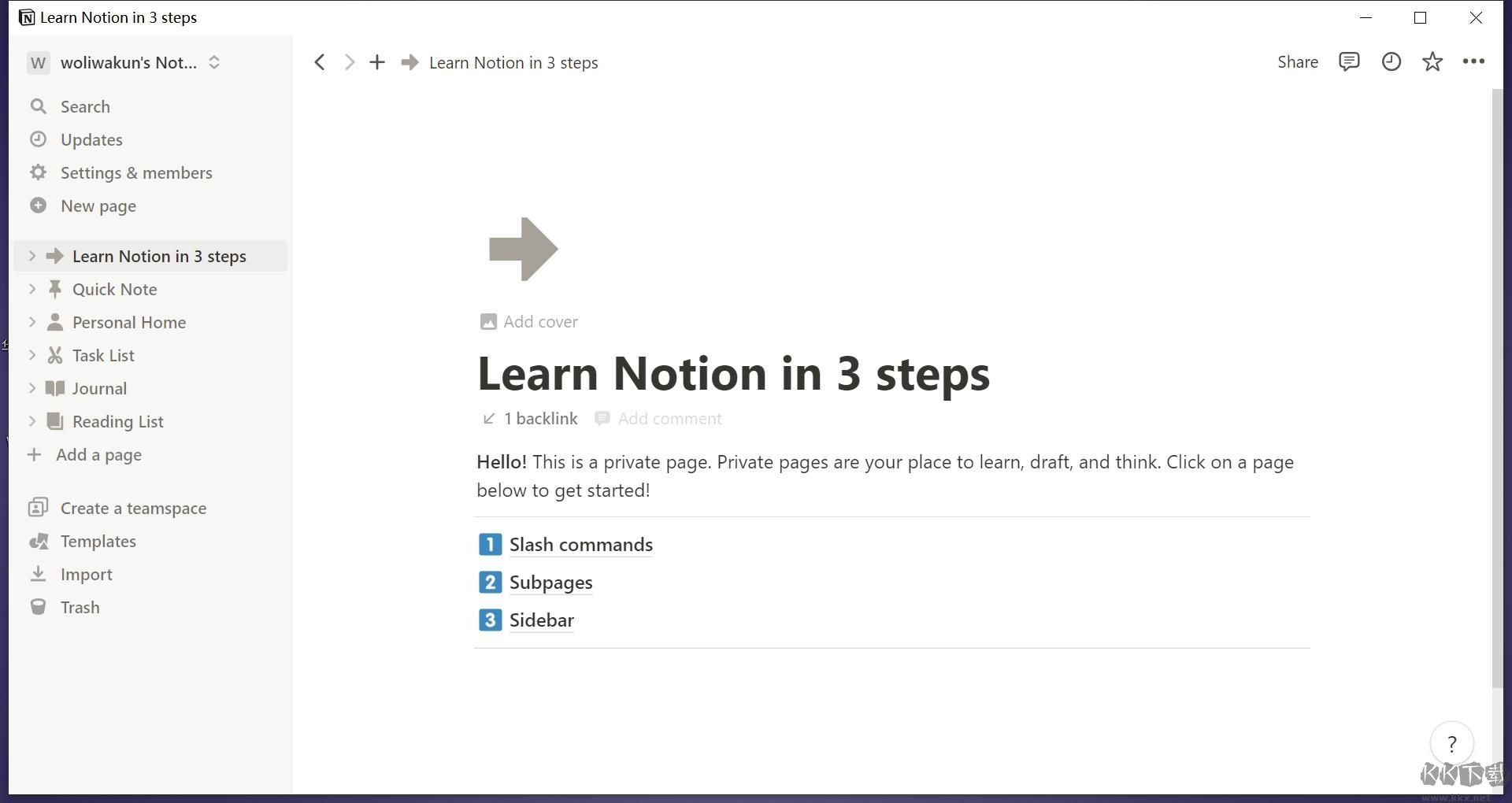Click the number 1 emoji icon
This screenshot has height=803, width=1512.
490,544
